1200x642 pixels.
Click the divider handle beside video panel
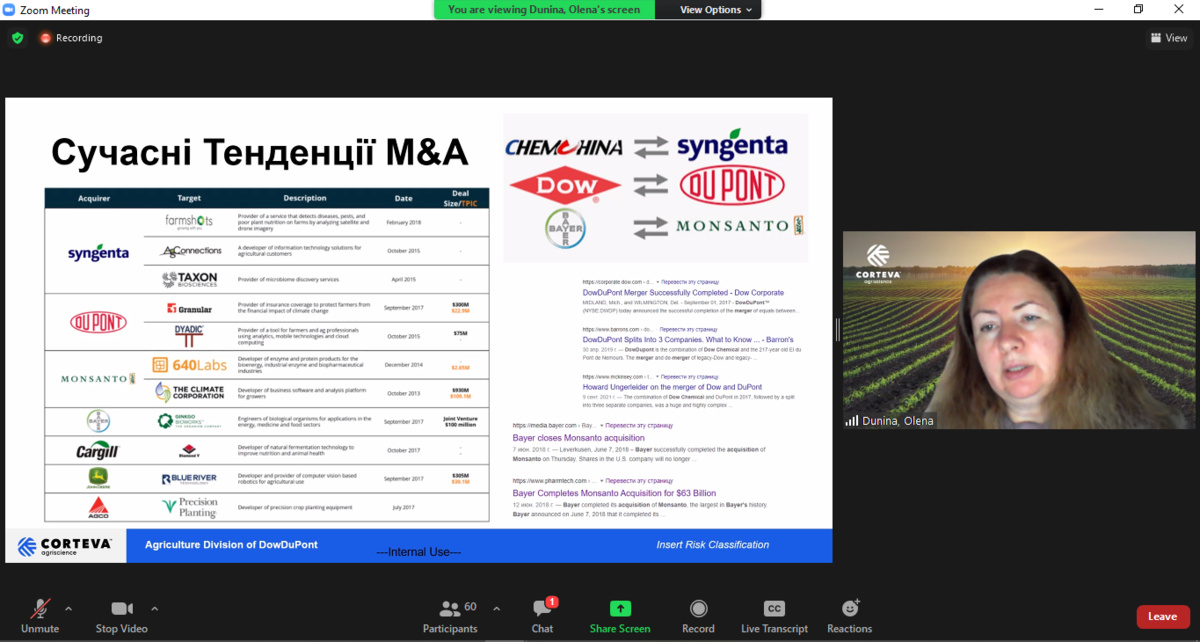coord(838,330)
